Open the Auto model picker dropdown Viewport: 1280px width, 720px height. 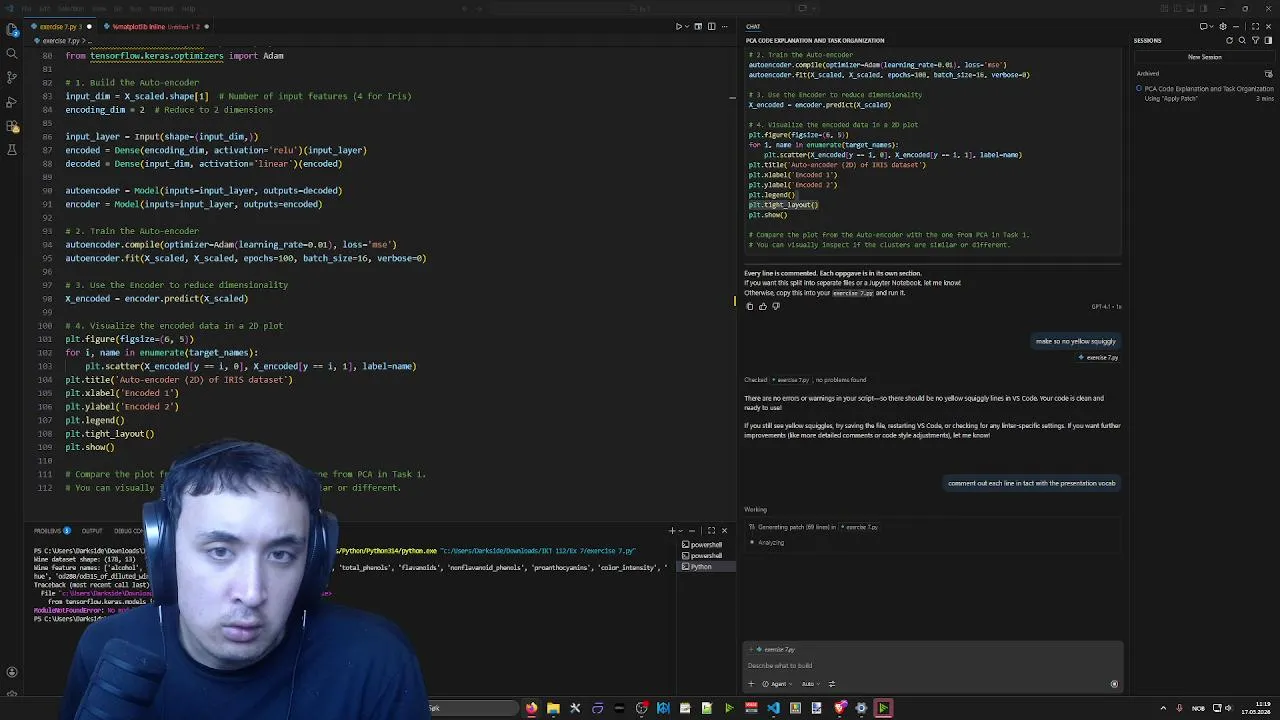pyautogui.click(x=810, y=684)
